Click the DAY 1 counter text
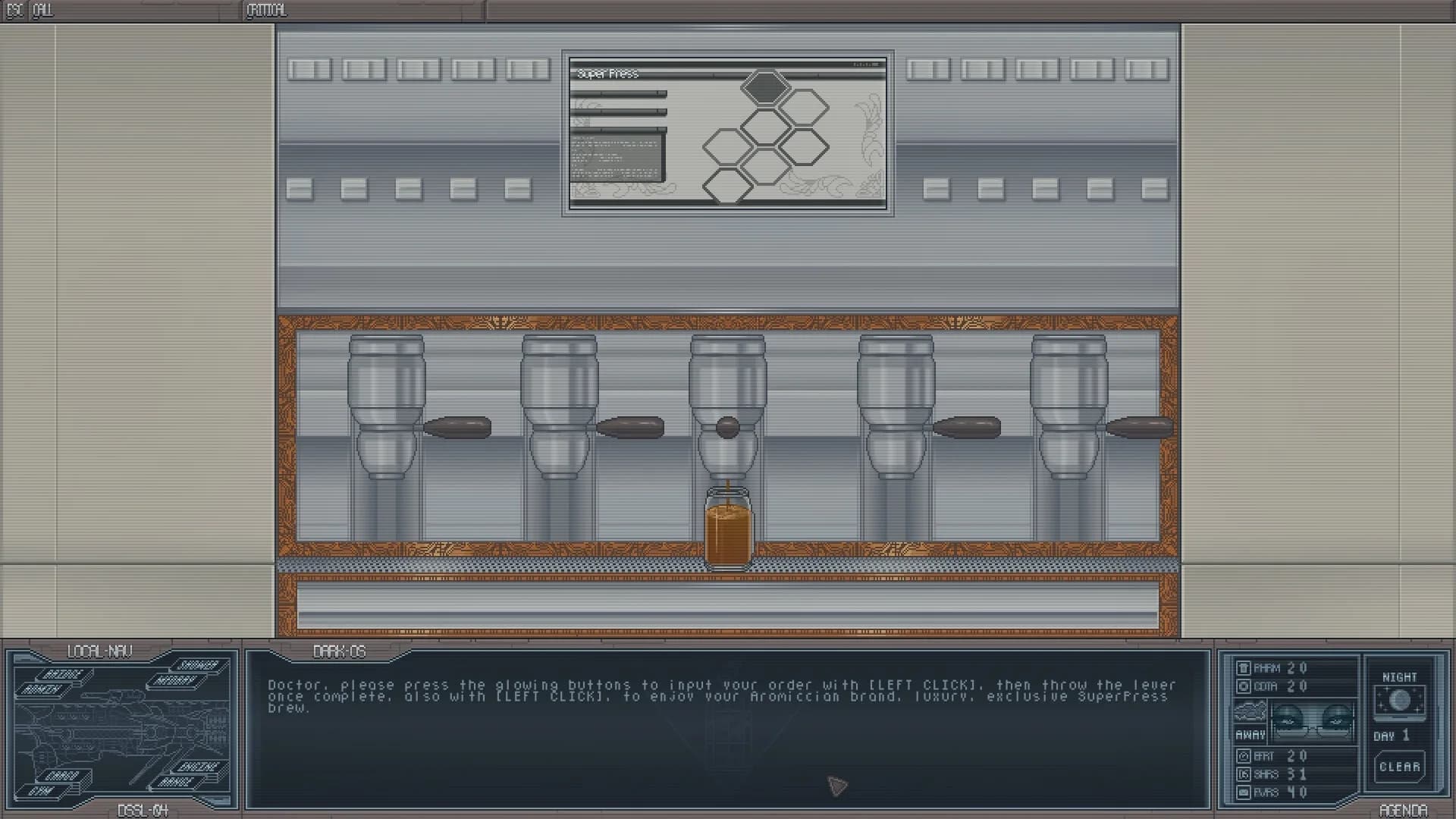Image resolution: width=1456 pixels, height=819 pixels. (1391, 736)
